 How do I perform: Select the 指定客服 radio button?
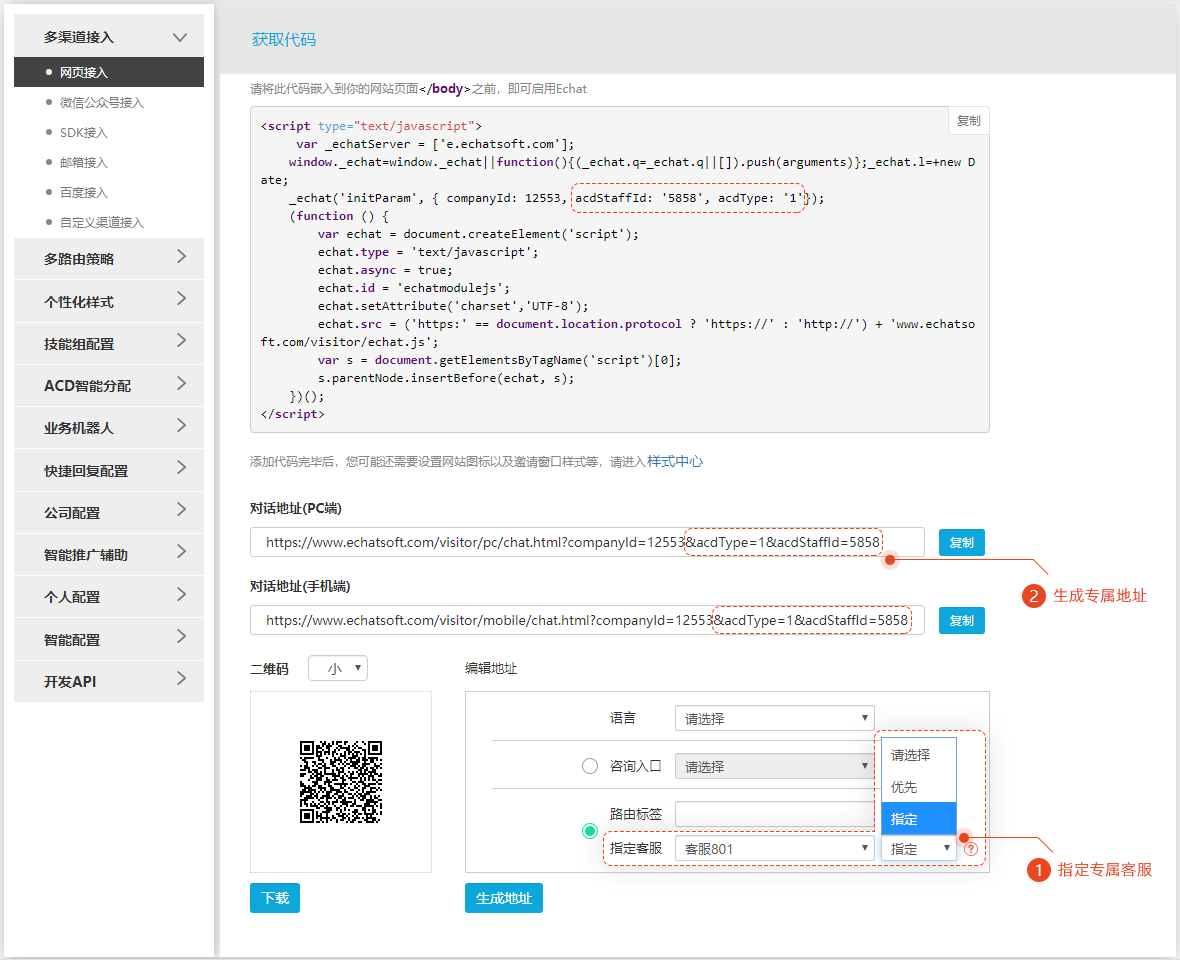pos(590,831)
